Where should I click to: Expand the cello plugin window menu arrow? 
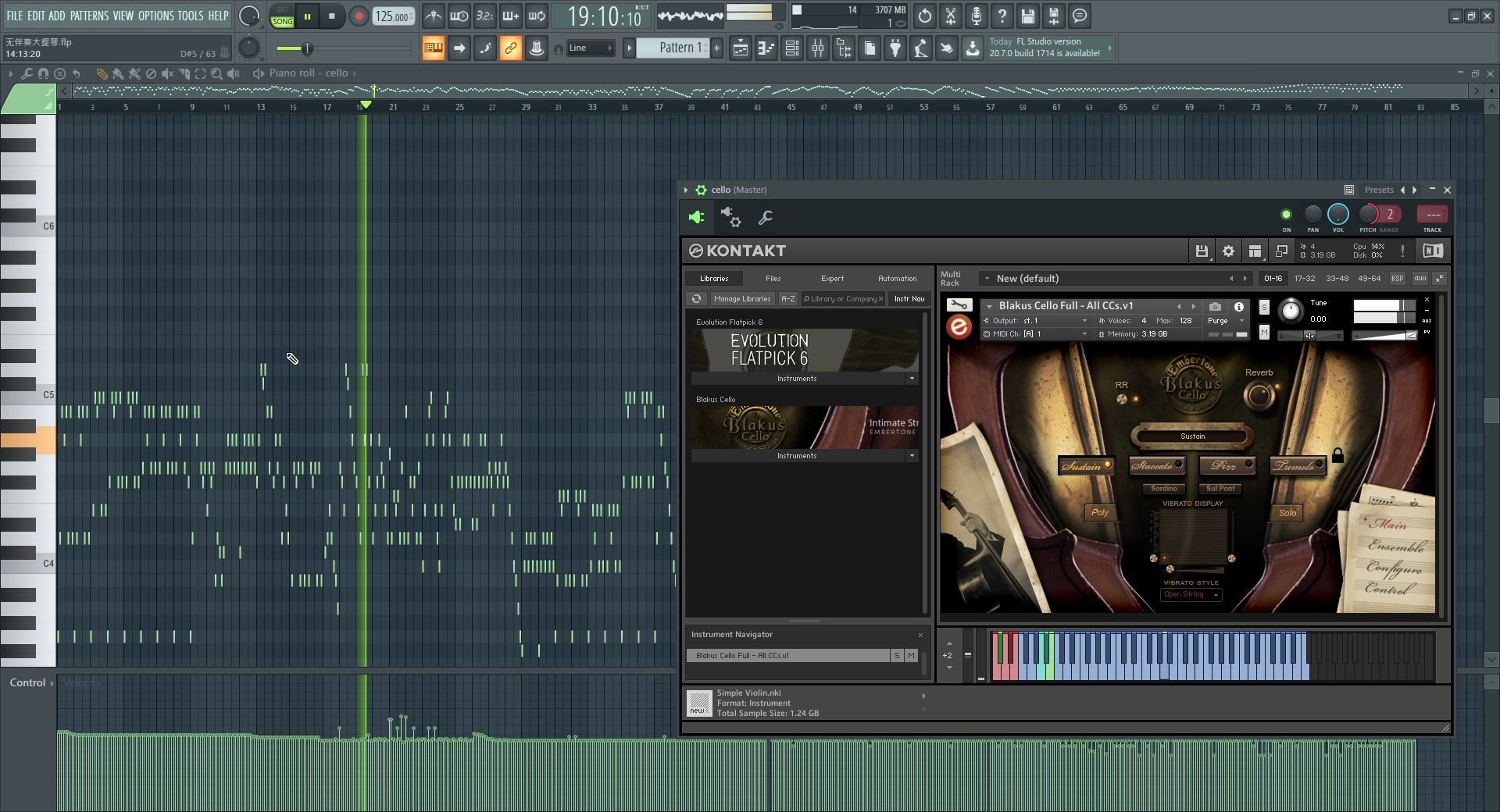[686, 190]
